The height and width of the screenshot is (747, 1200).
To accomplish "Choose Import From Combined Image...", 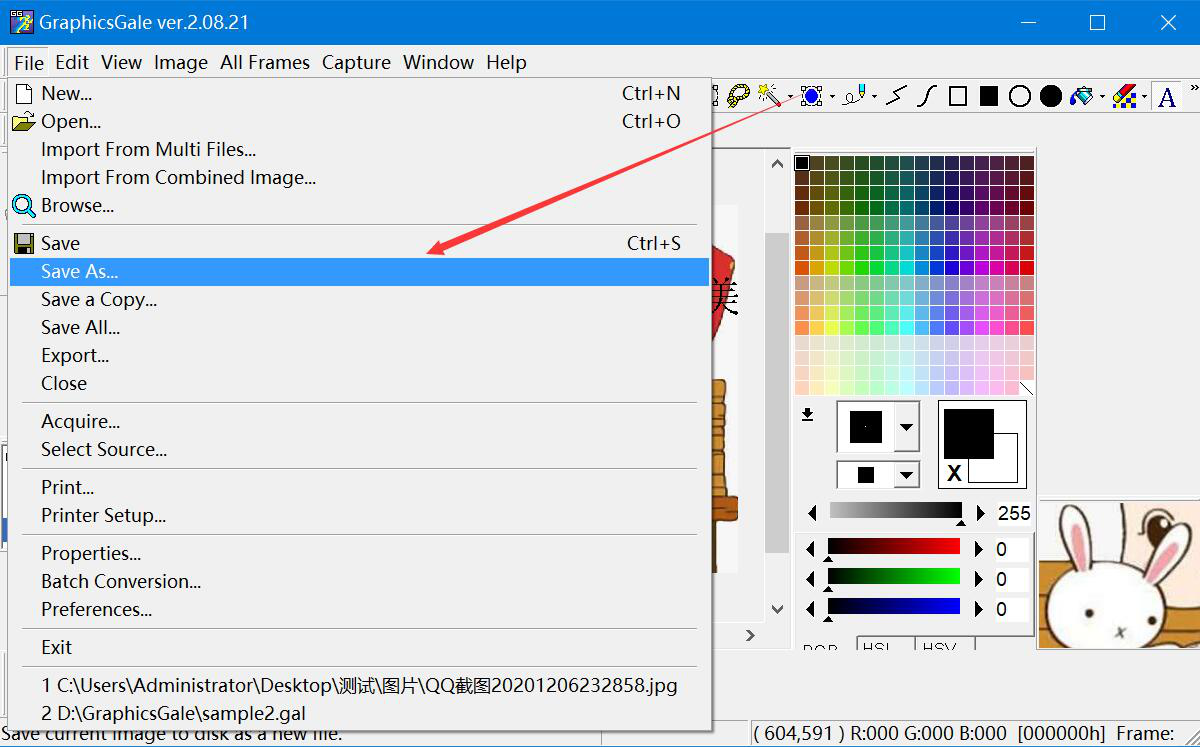I will click(x=360, y=178).
